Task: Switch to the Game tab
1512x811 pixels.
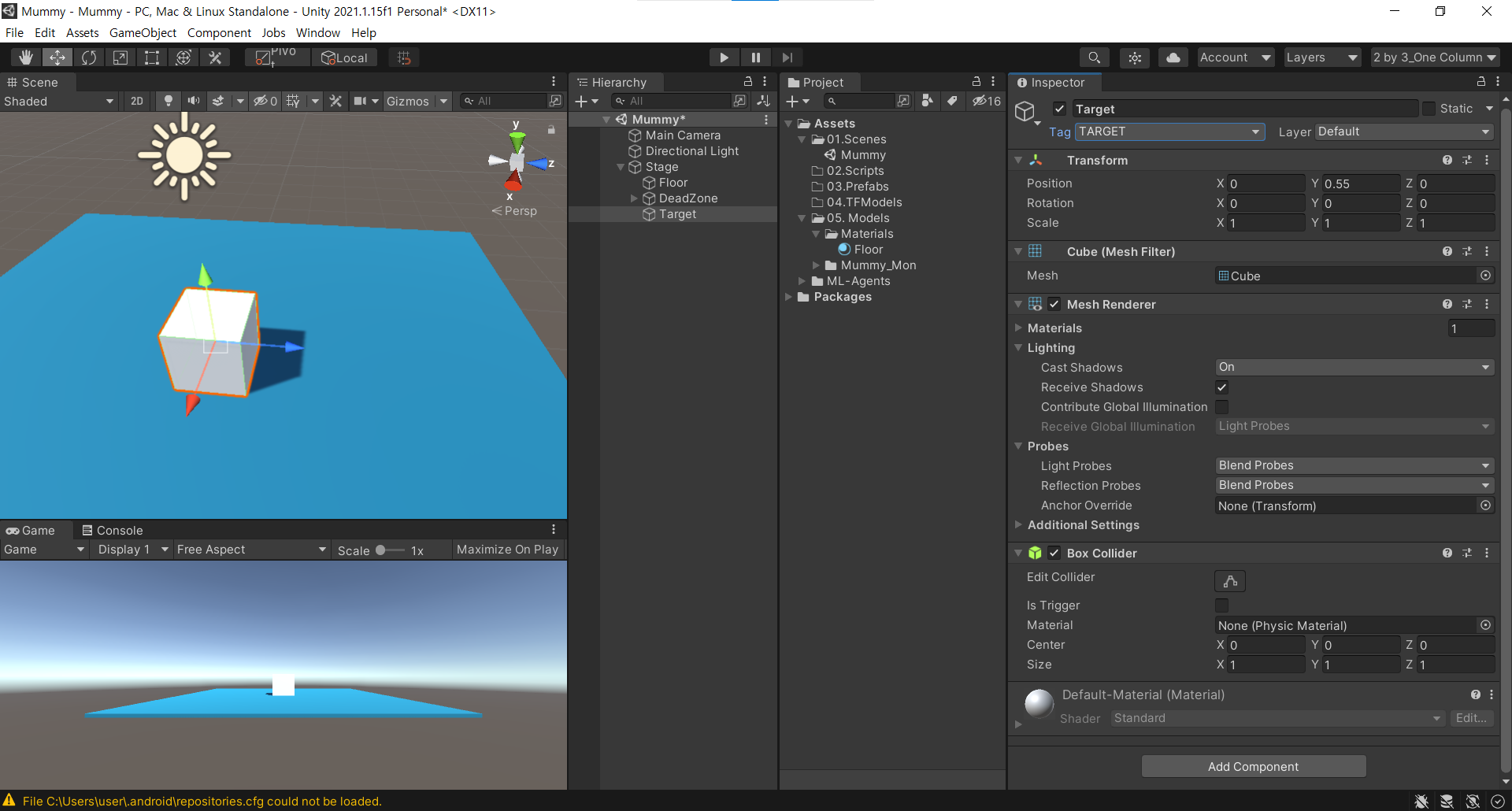Action: pos(31,530)
